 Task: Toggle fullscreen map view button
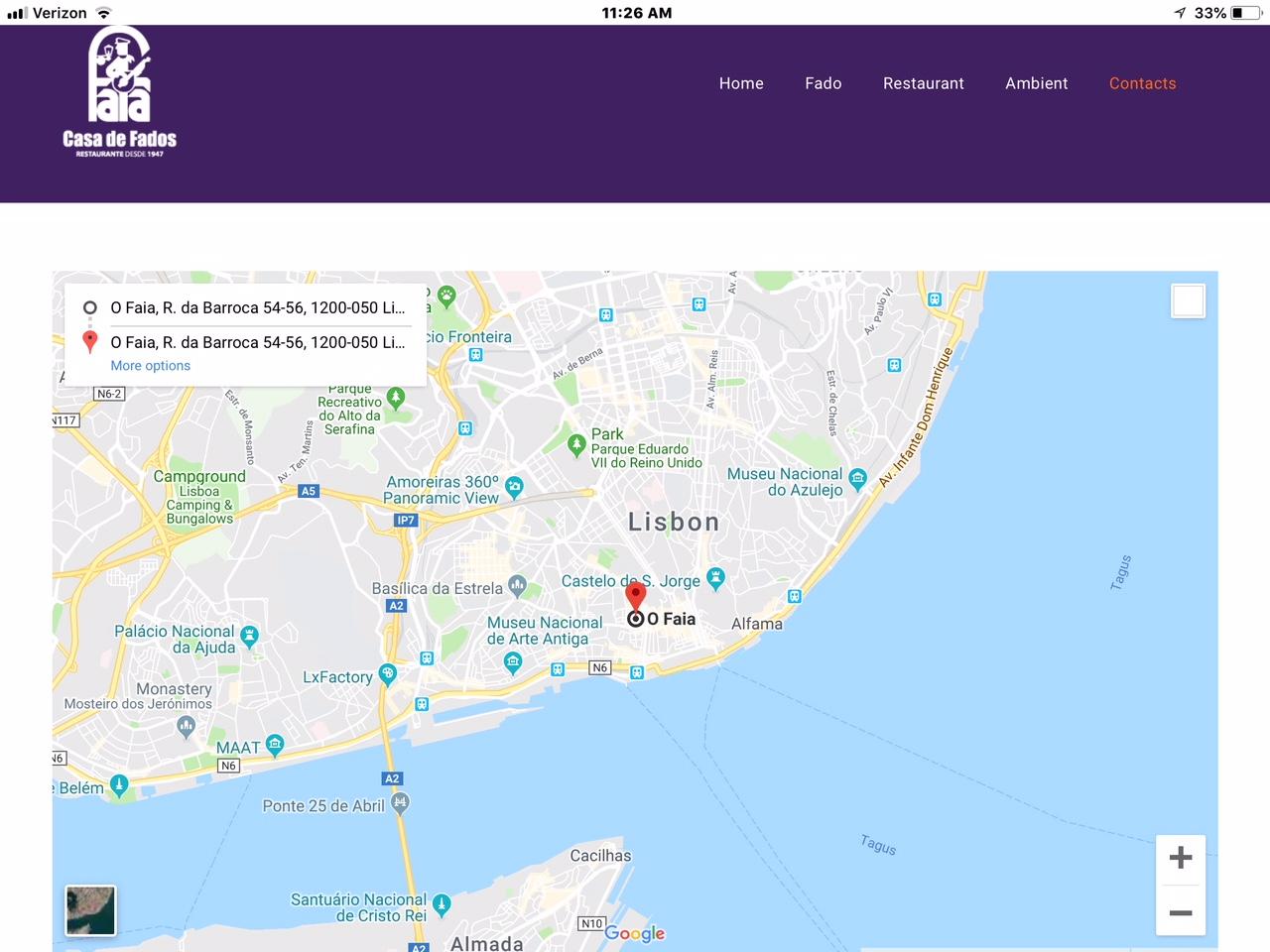tap(1188, 300)
